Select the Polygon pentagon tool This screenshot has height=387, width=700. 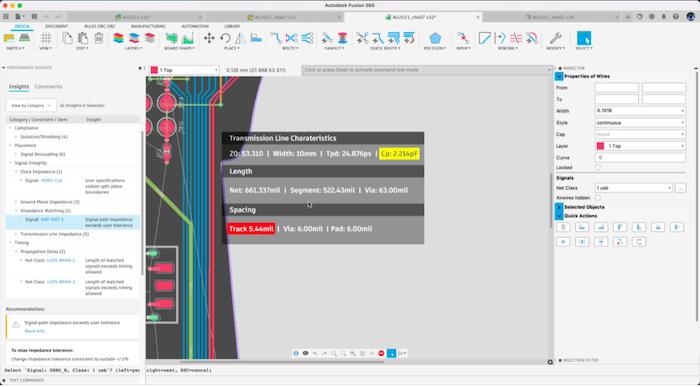point(435,38)
